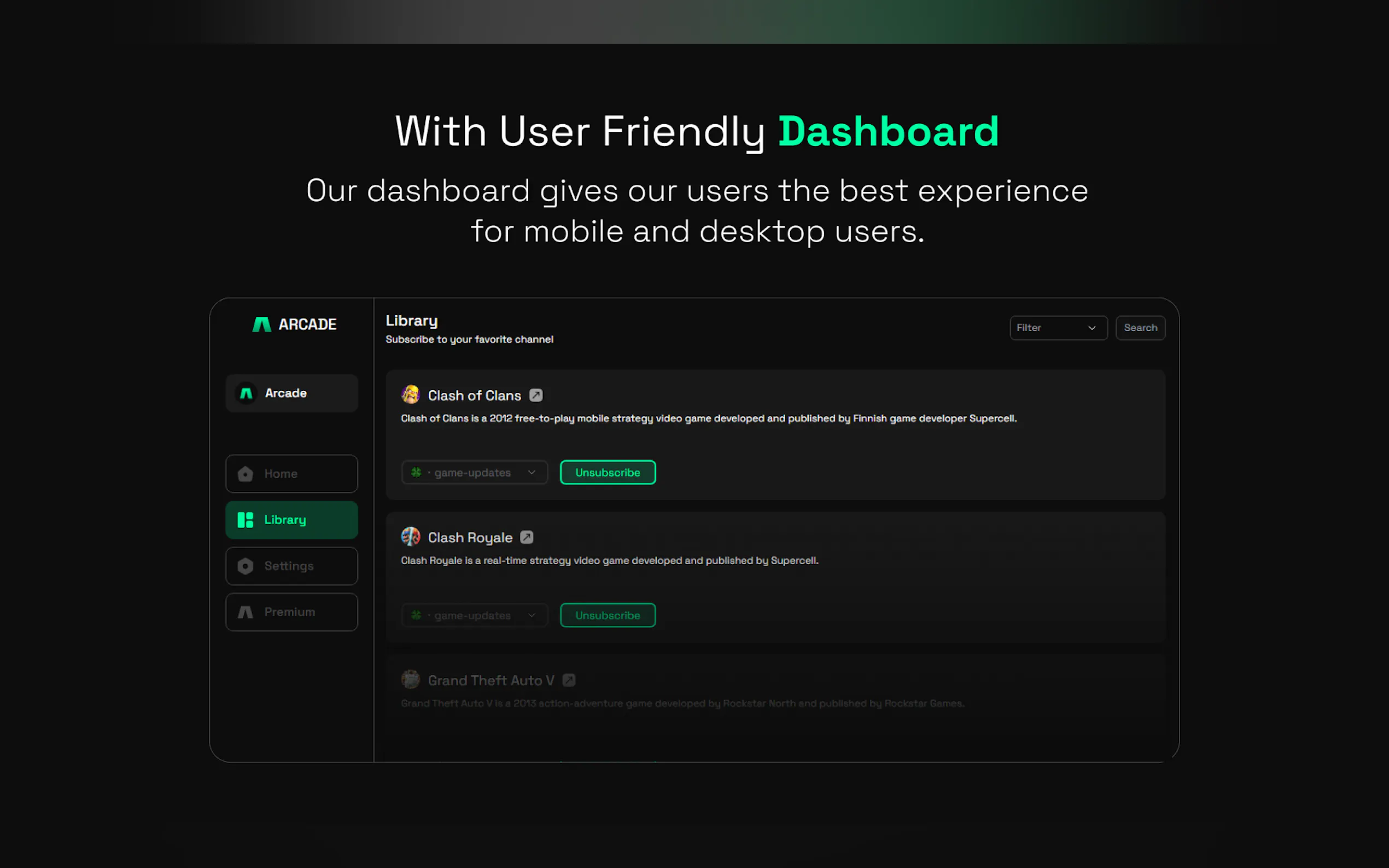This screenshot has height=868, width=1389.
Task: Open the Premium menu item
Action: click(291, 612)
